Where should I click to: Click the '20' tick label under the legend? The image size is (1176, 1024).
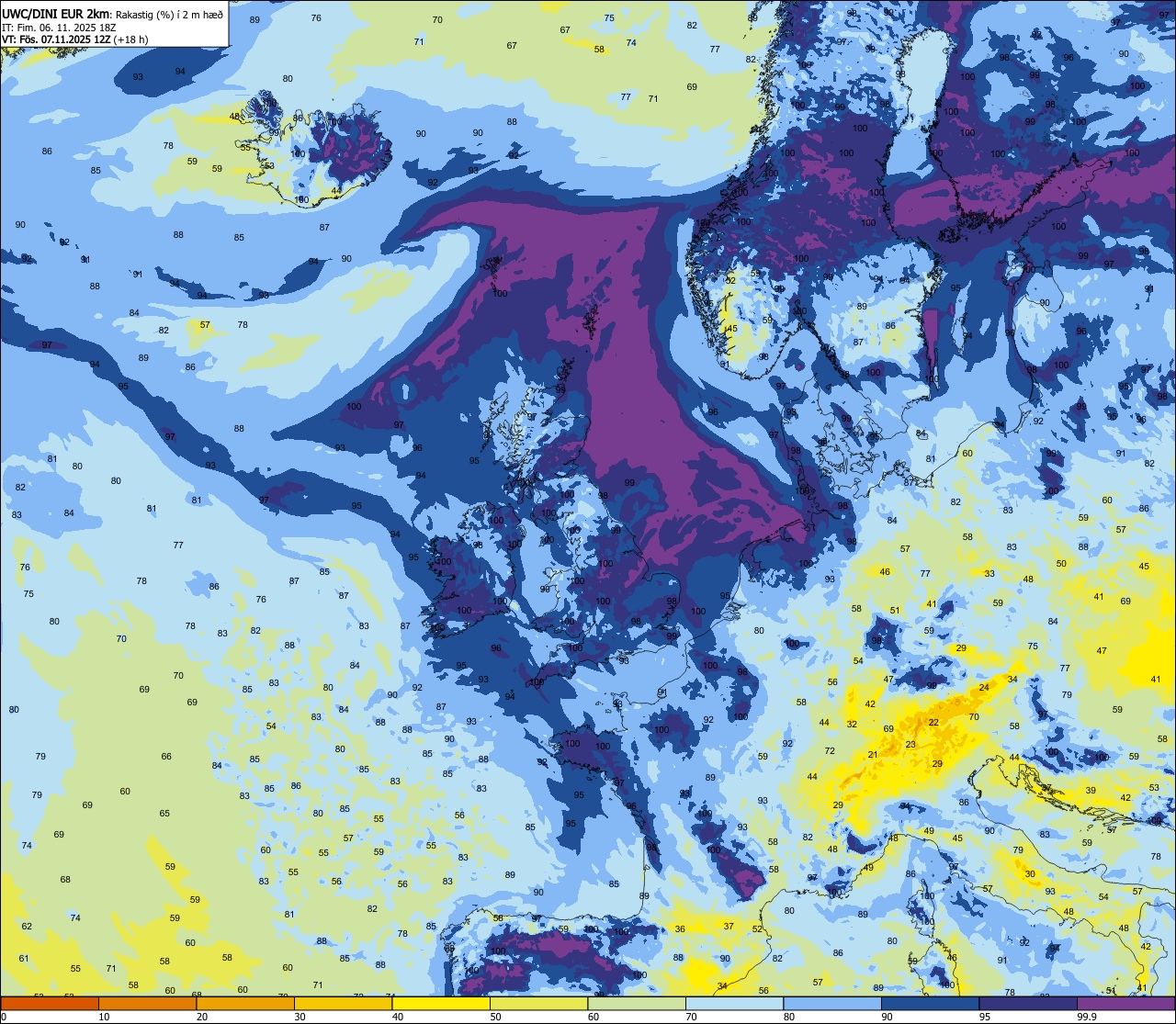pos(202,1017)
